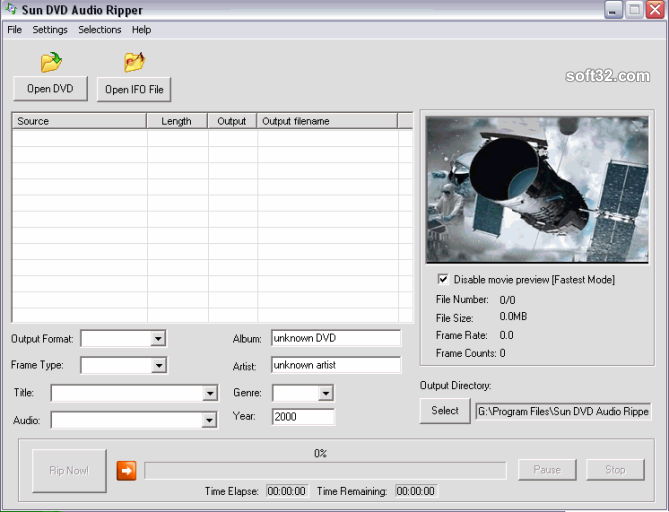Expand the Audio dropdown

point(209,421)
